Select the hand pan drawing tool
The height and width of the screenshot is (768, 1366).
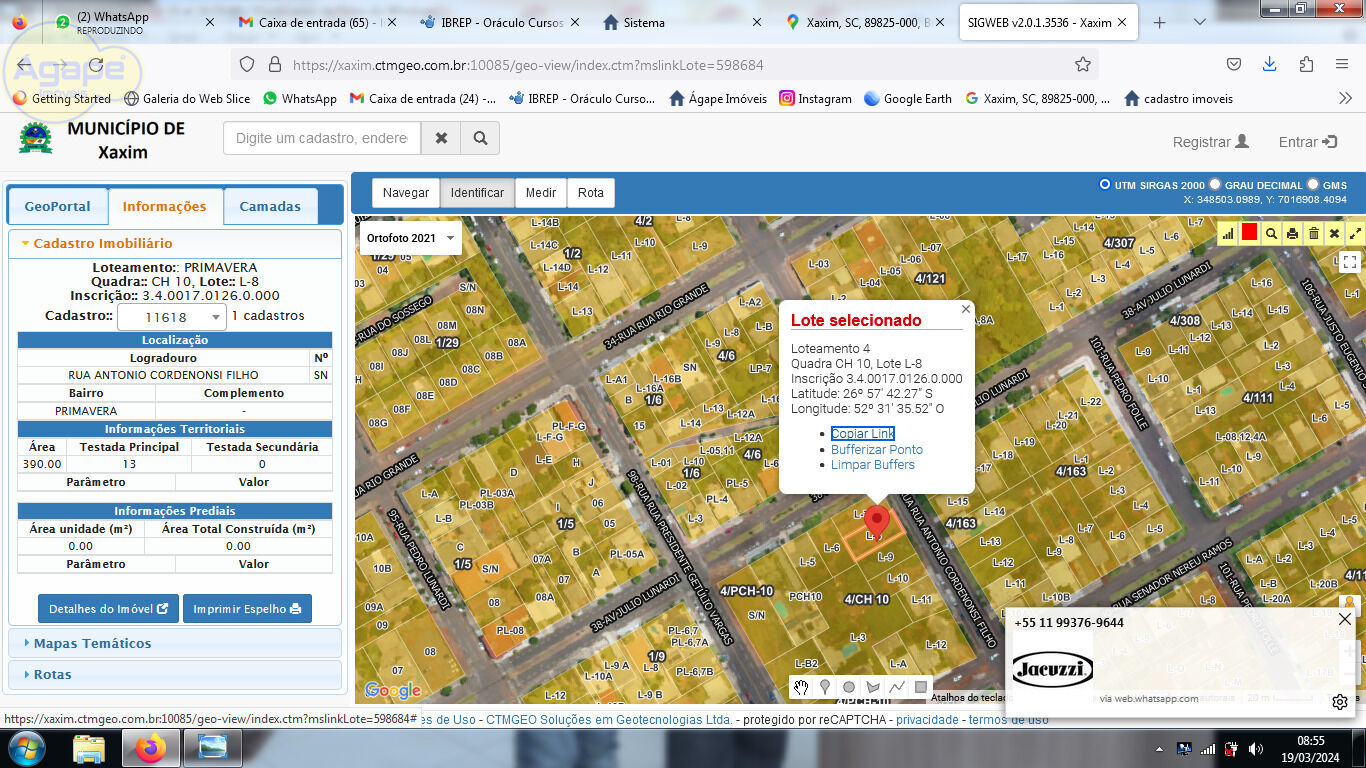801,687
